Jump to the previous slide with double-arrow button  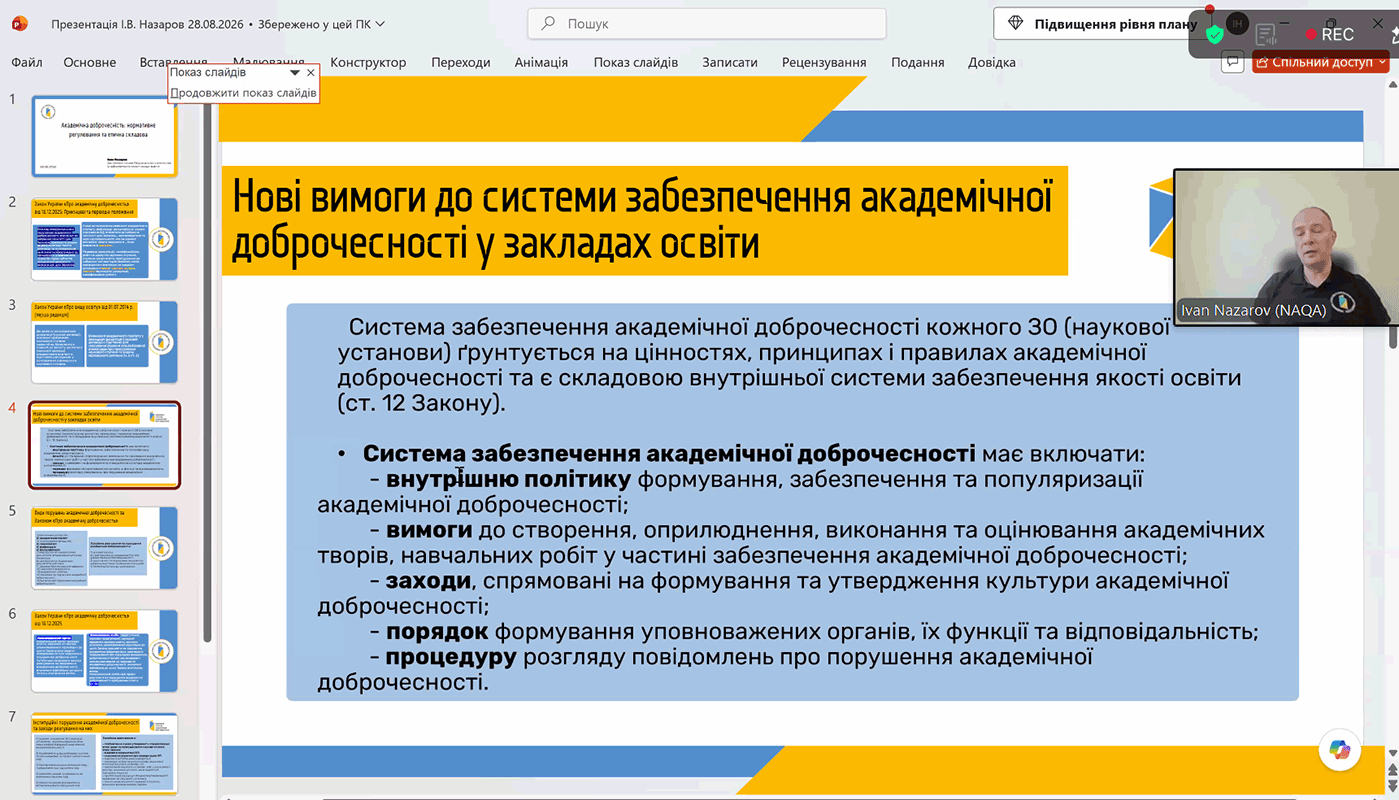1393,769
